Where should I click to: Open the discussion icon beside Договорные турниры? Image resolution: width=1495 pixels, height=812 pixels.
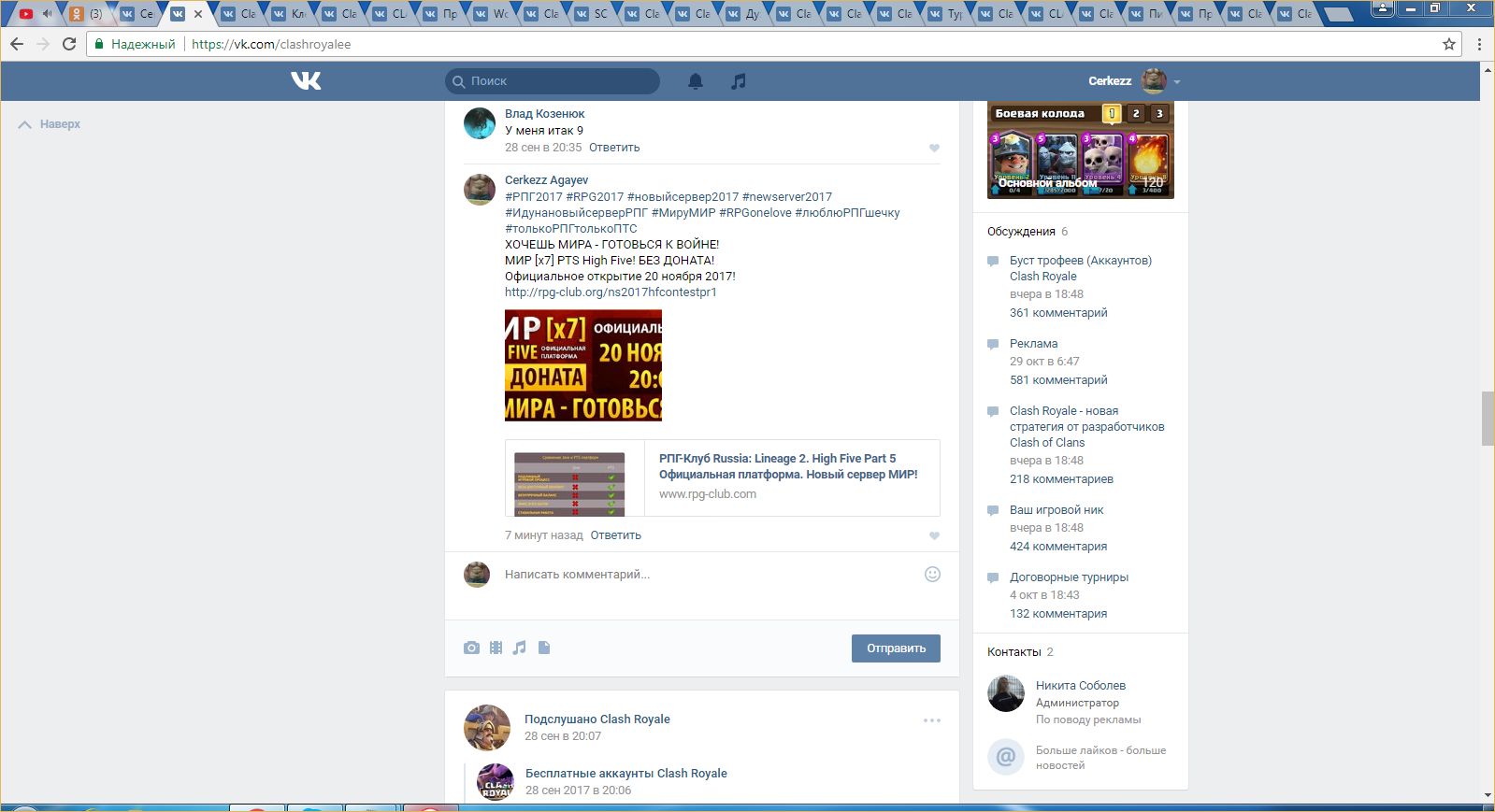(993, 577)
